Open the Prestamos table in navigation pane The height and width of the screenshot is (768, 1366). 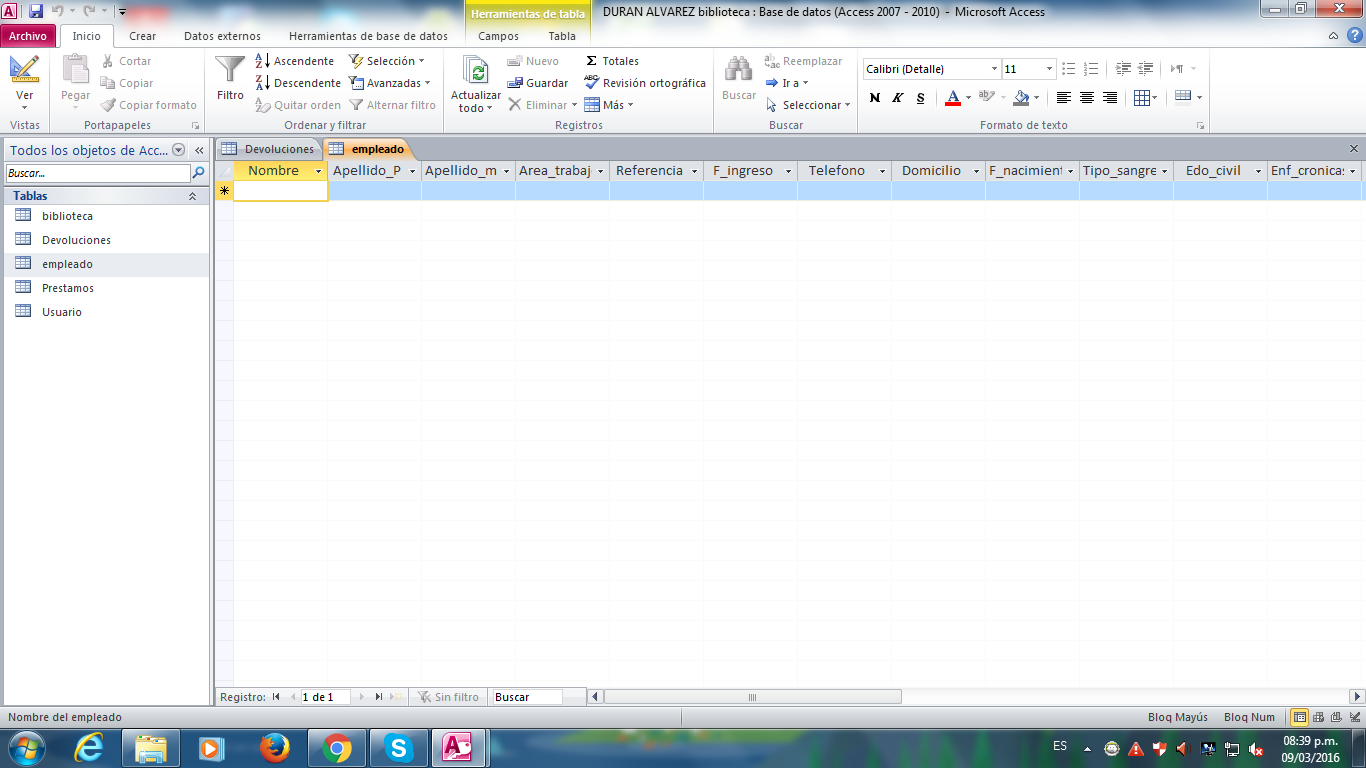pos(68,288)
